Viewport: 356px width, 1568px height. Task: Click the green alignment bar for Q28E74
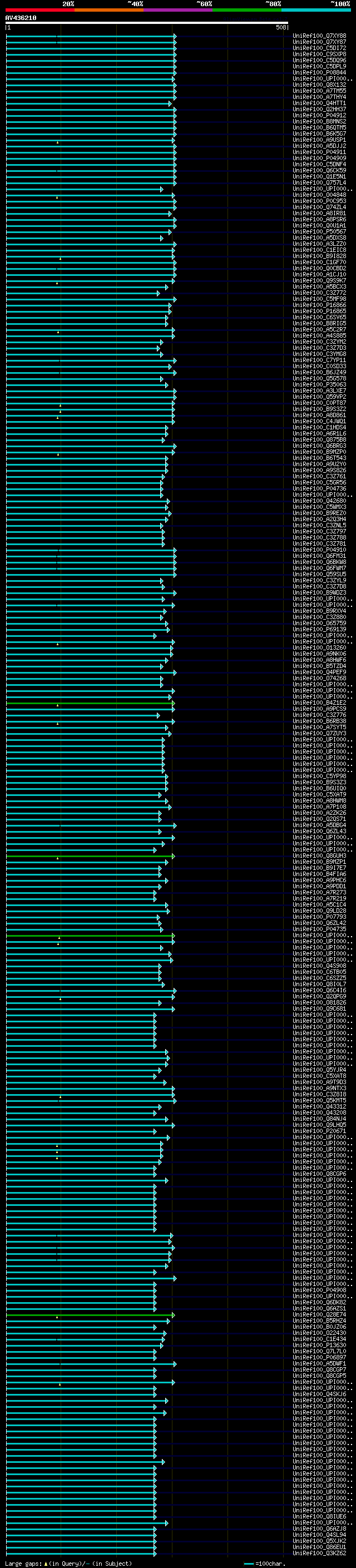[90, 1315]
